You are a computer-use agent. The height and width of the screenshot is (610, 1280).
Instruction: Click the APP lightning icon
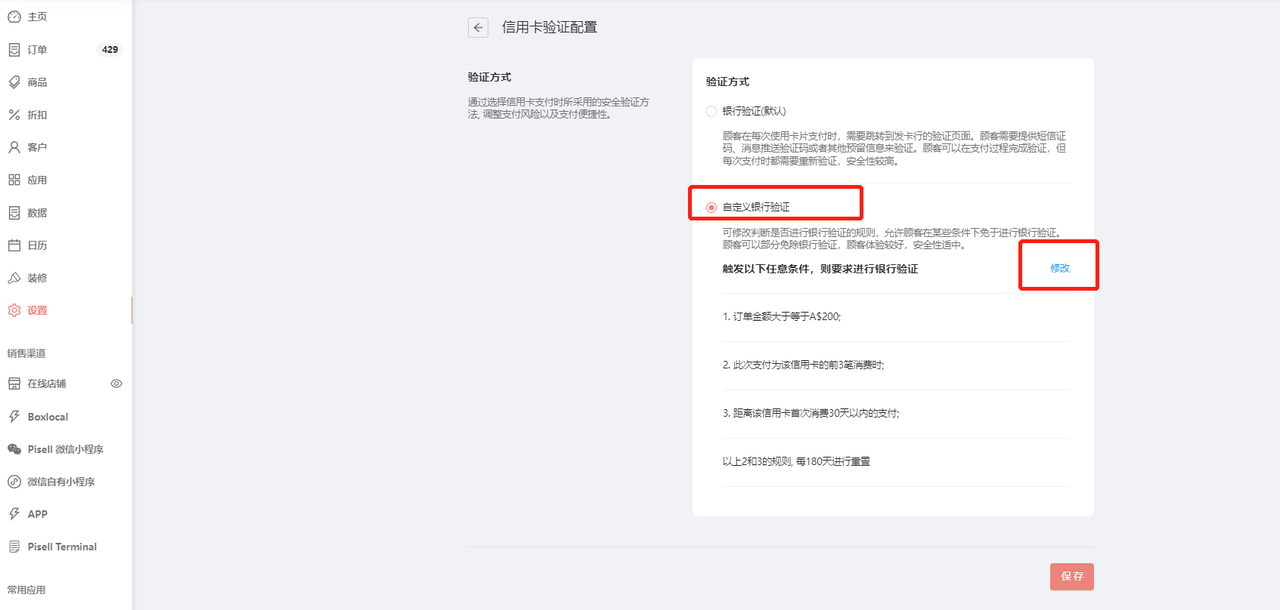(x=14, y=514)
